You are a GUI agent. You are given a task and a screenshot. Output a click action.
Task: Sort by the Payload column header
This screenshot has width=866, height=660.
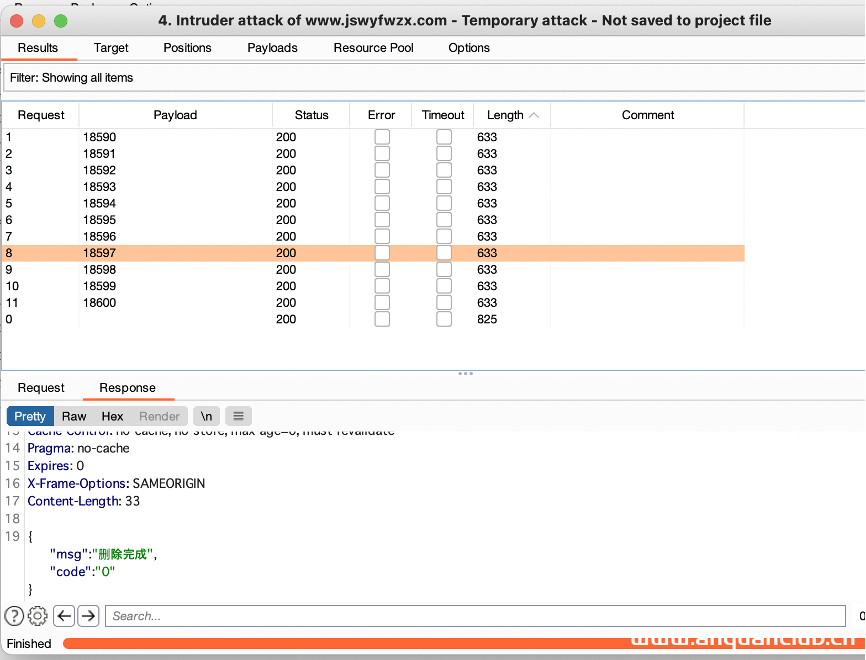[x=175, y=115]
